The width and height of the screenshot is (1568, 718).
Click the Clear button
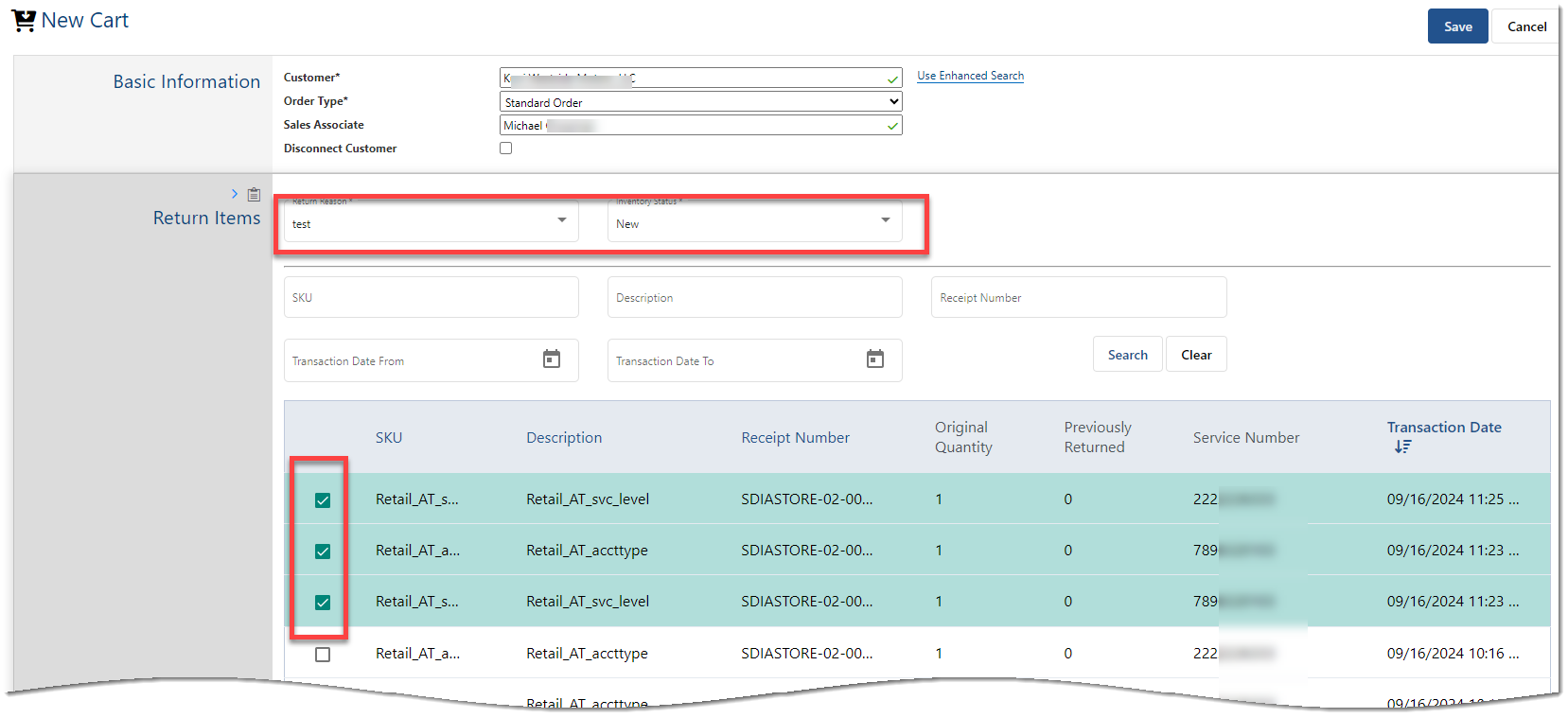point(1196,355)
